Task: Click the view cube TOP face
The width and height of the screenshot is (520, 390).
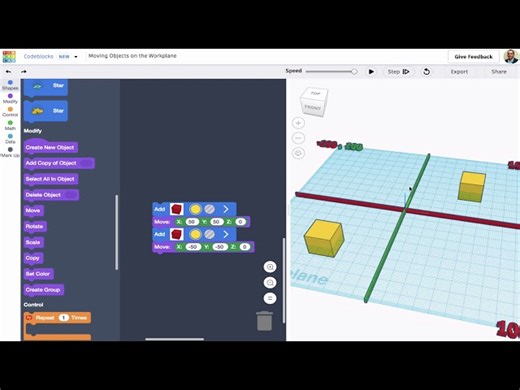Action: pyautogui.click(x=315, y=93)
